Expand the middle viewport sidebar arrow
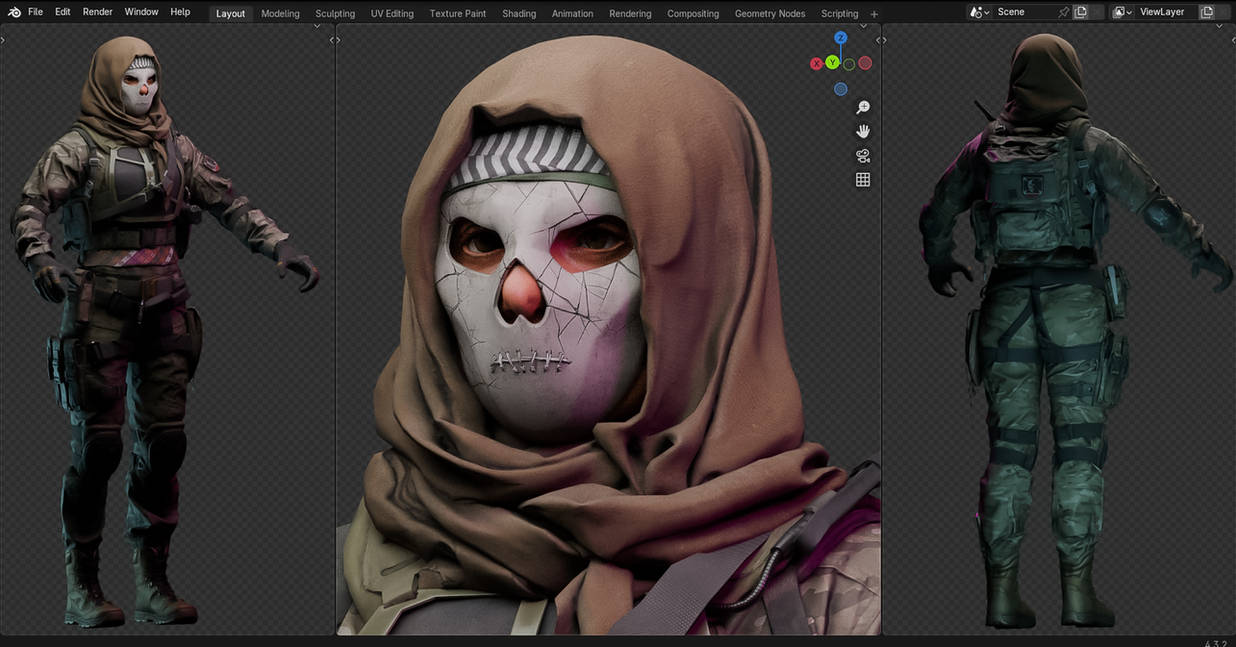 (x=878, y=40)
